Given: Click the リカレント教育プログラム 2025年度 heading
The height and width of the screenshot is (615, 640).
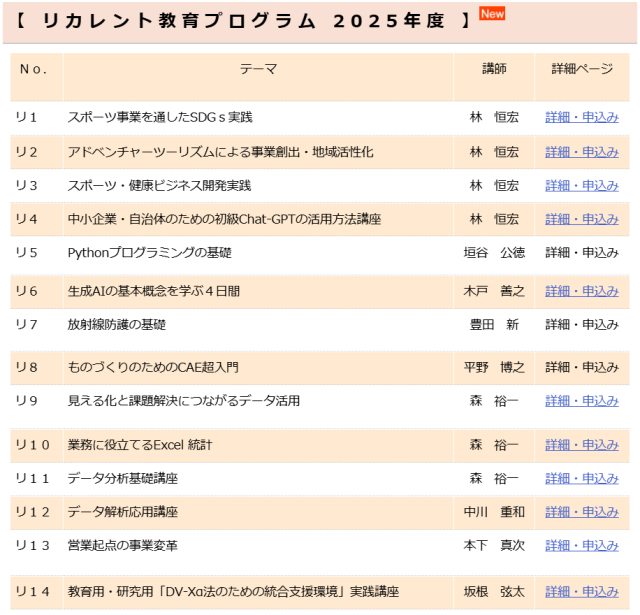Looking at the screenshot, I should 242,21.
